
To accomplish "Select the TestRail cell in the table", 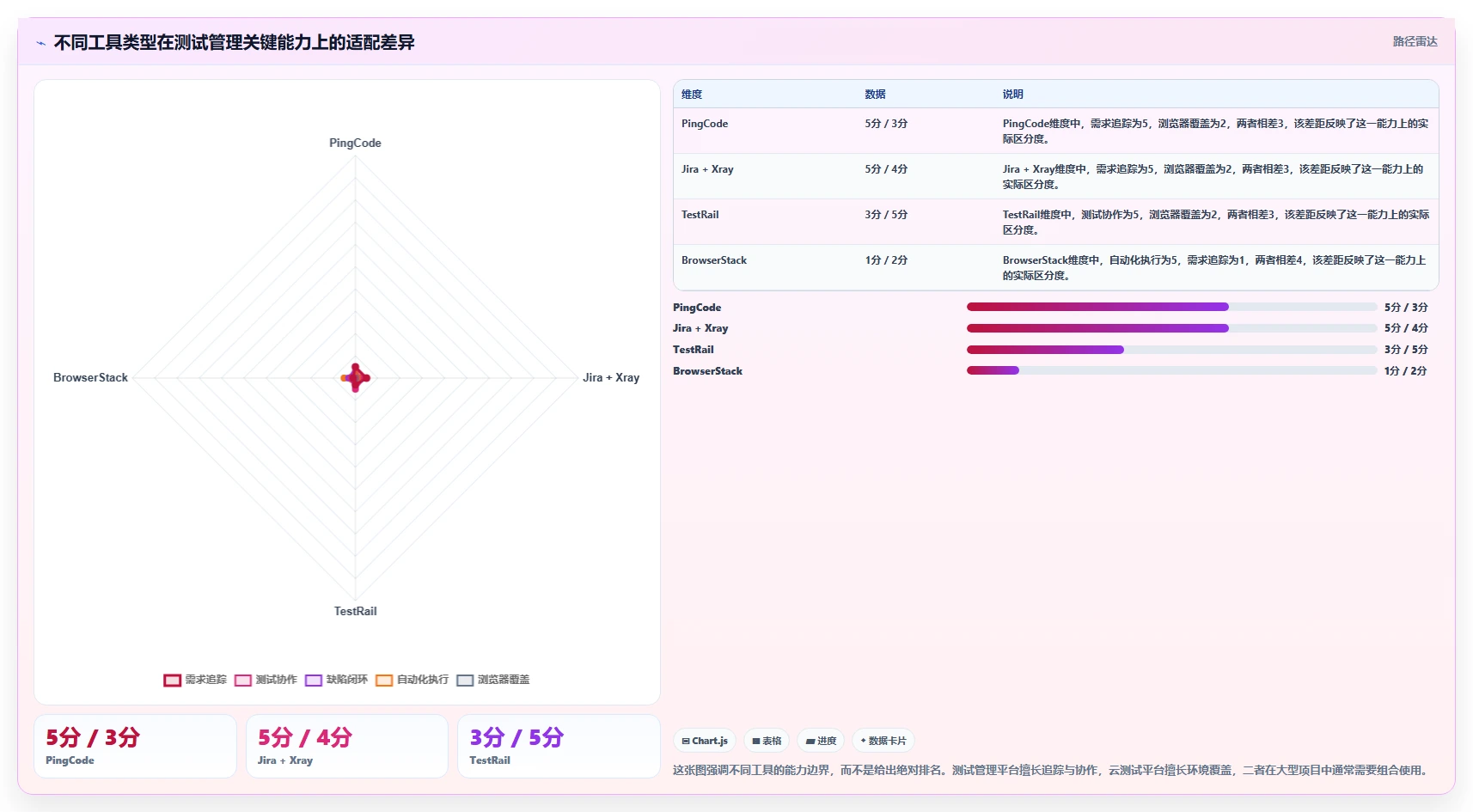I will [700, 215].
